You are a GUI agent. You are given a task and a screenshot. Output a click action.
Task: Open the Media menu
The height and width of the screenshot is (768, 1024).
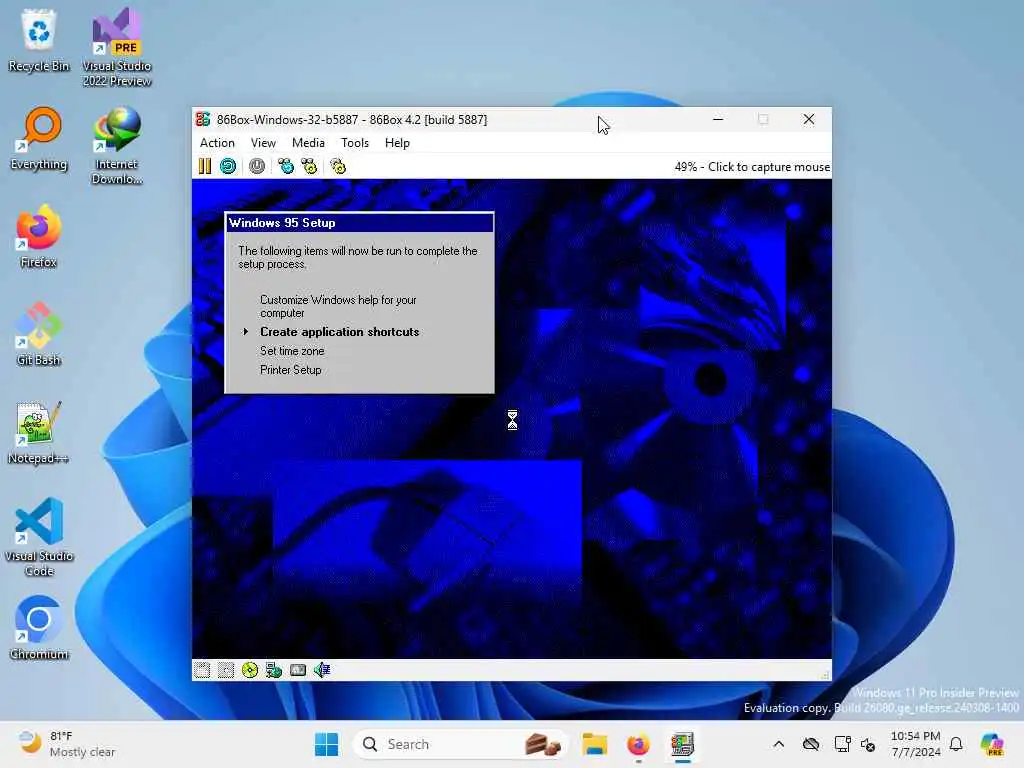(x=308, y=143)
